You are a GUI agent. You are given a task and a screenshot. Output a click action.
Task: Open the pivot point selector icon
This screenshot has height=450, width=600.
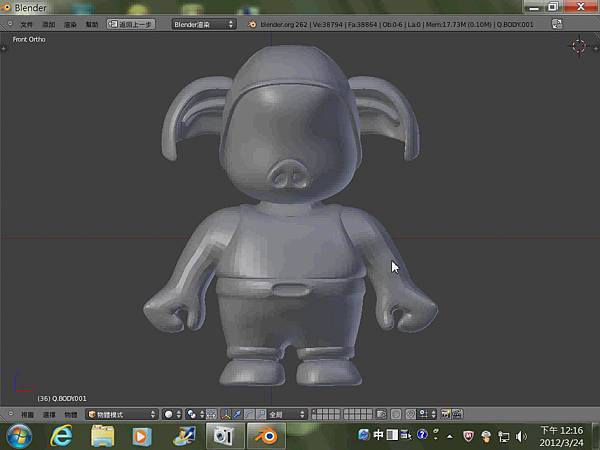pos(192,413)
